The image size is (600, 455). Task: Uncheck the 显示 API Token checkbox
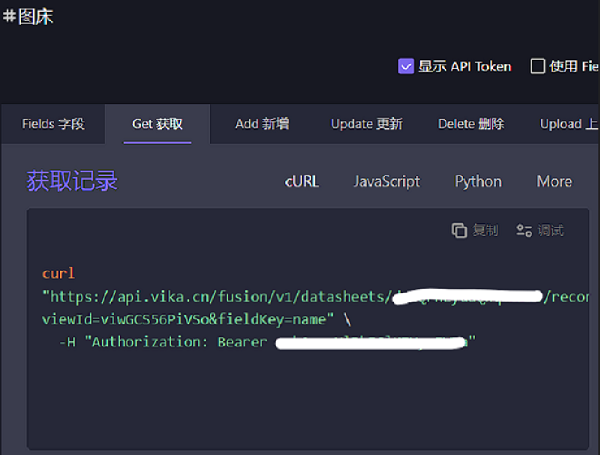(406, 66)
